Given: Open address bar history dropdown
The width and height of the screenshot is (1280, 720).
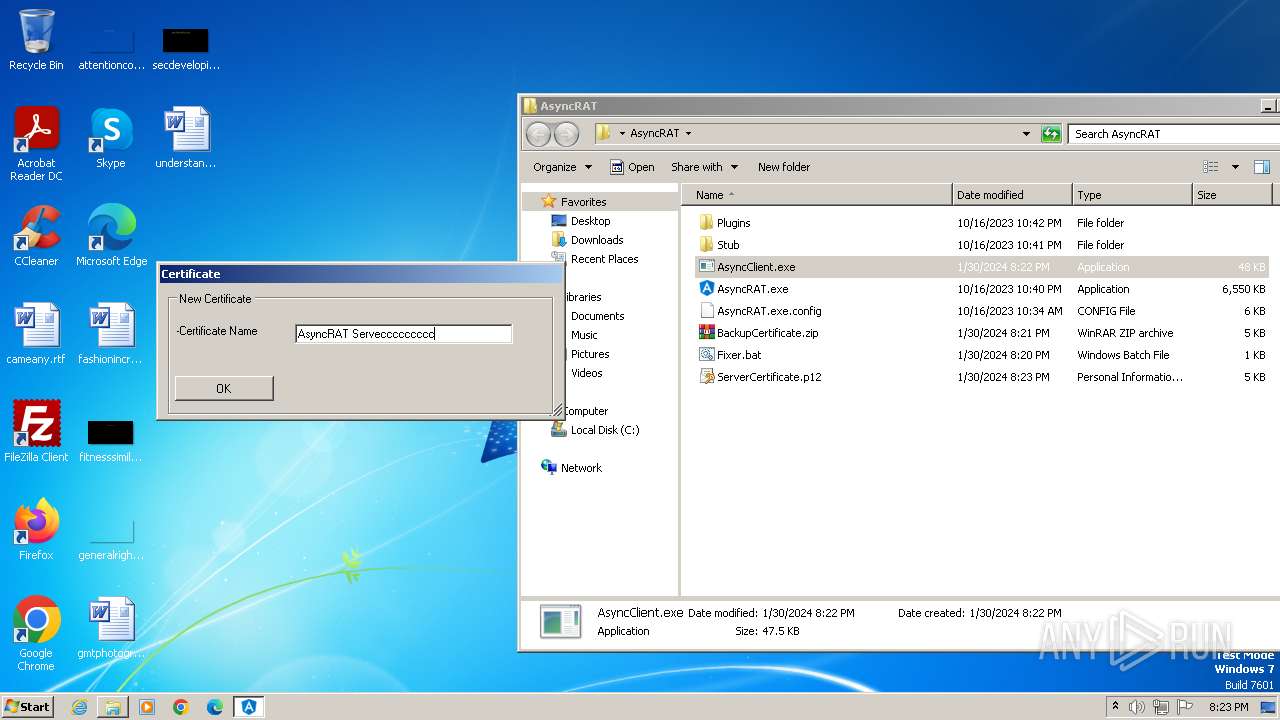Looking at the screenshot, I should (1026, 134).
